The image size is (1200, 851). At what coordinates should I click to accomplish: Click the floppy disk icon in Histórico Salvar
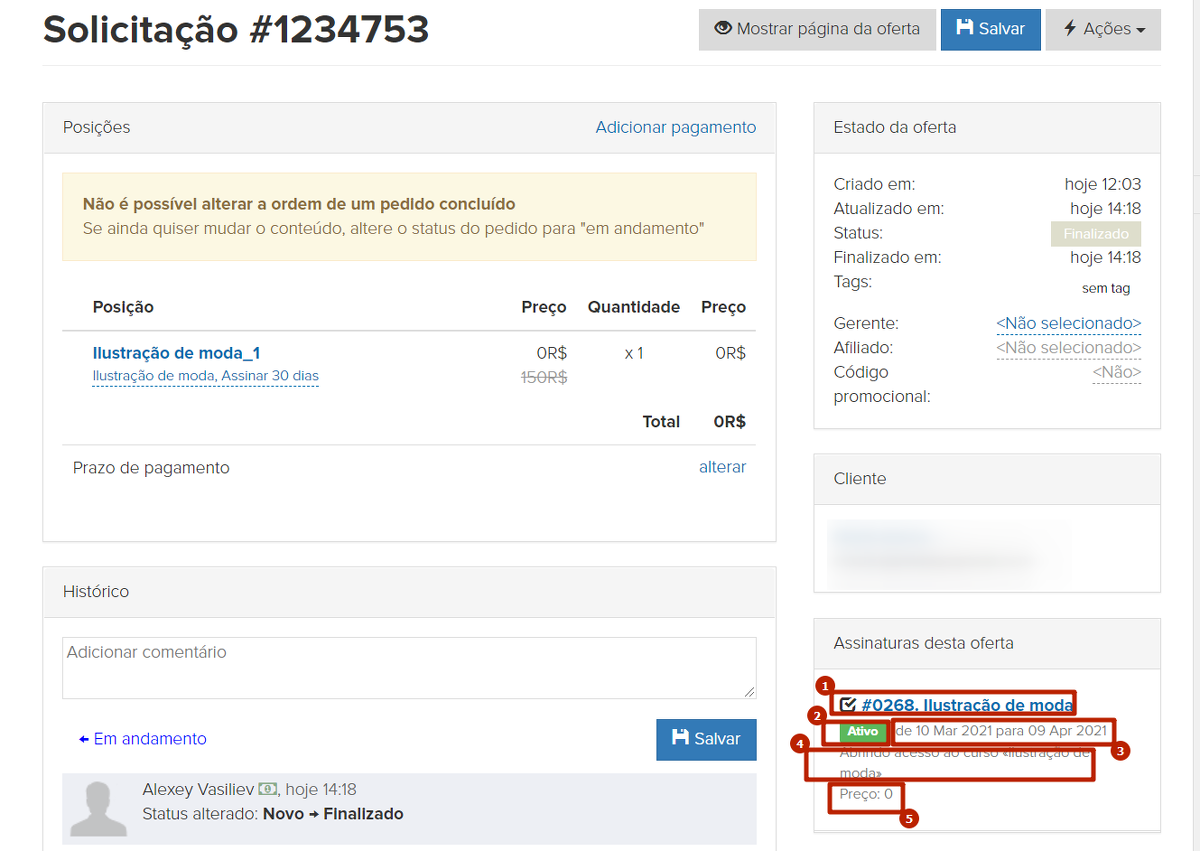click(681, 738)
